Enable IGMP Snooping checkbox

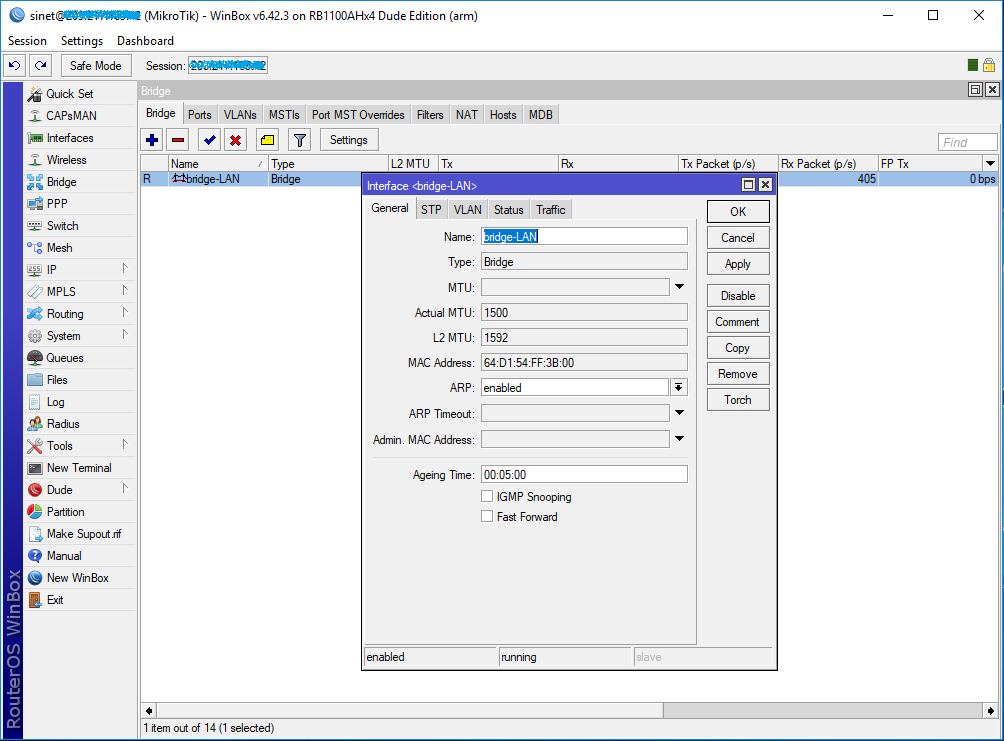(487, 496)
